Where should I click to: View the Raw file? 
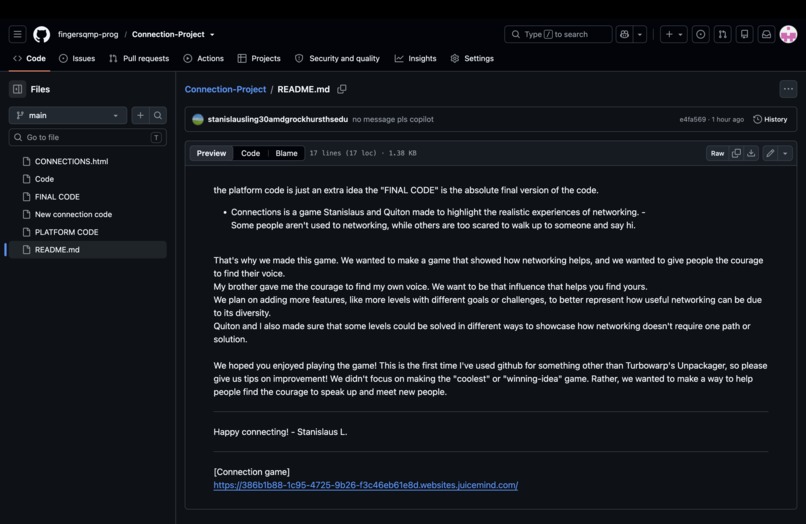[x=717, y=153]
